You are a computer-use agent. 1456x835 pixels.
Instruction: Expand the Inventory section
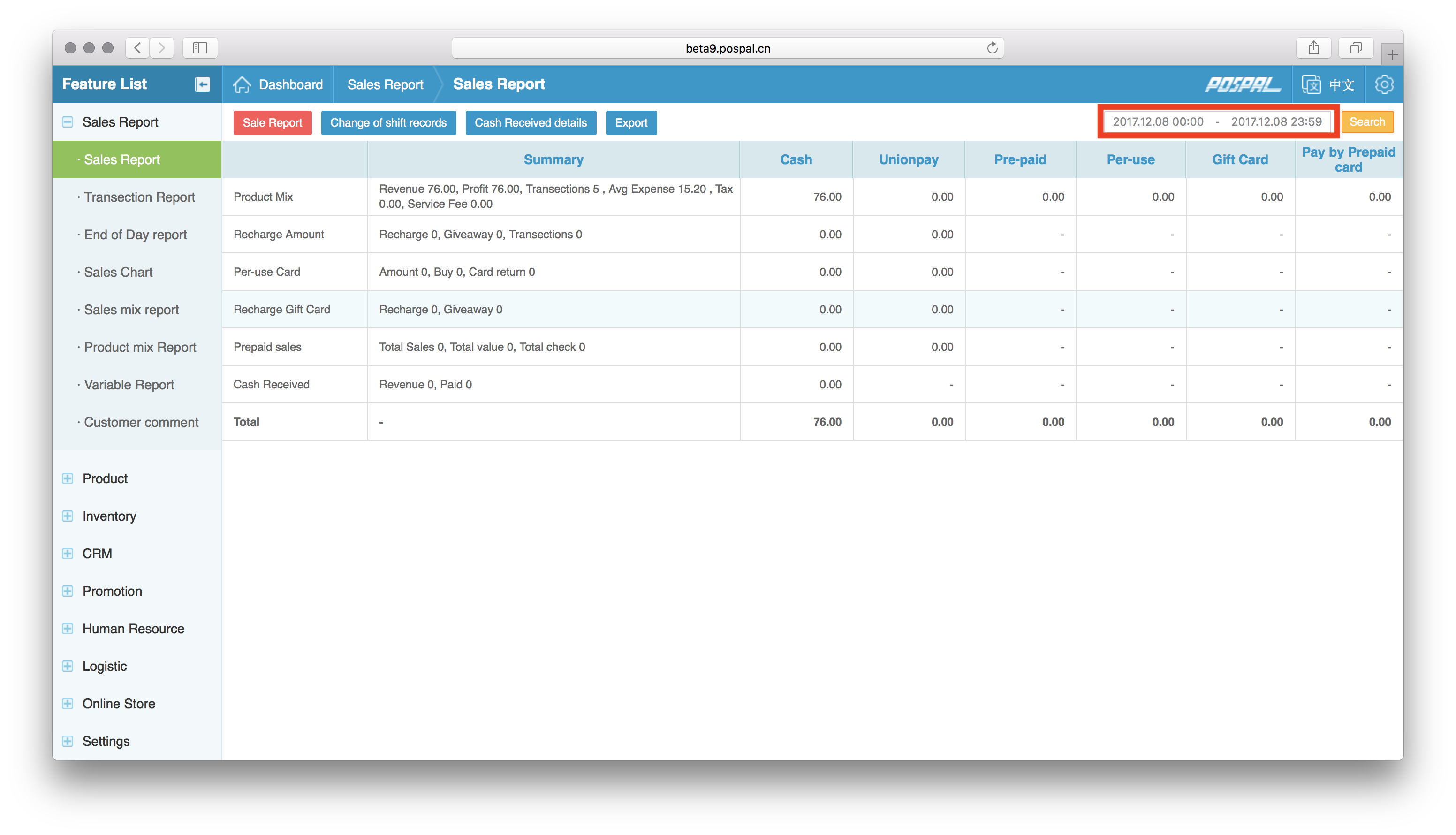pos(68,516)
